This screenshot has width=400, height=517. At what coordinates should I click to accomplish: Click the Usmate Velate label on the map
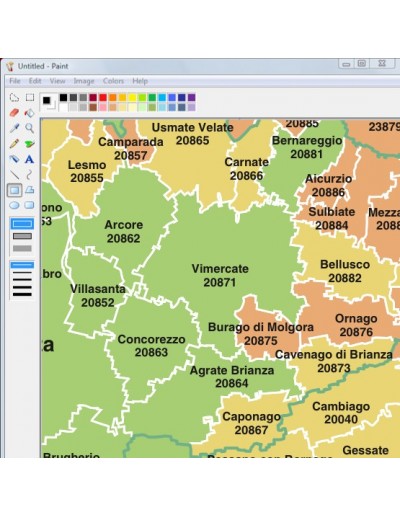click(192, 127)
